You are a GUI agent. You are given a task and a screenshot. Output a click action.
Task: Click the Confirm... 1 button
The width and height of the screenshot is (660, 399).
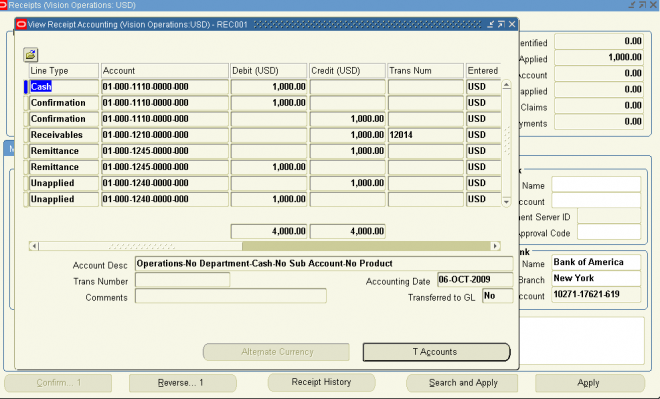coord(58,383)
